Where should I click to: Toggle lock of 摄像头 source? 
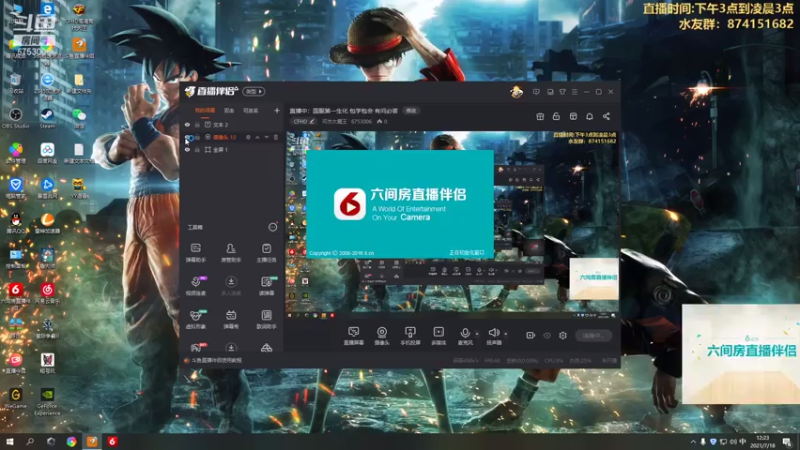coord(197,137)
